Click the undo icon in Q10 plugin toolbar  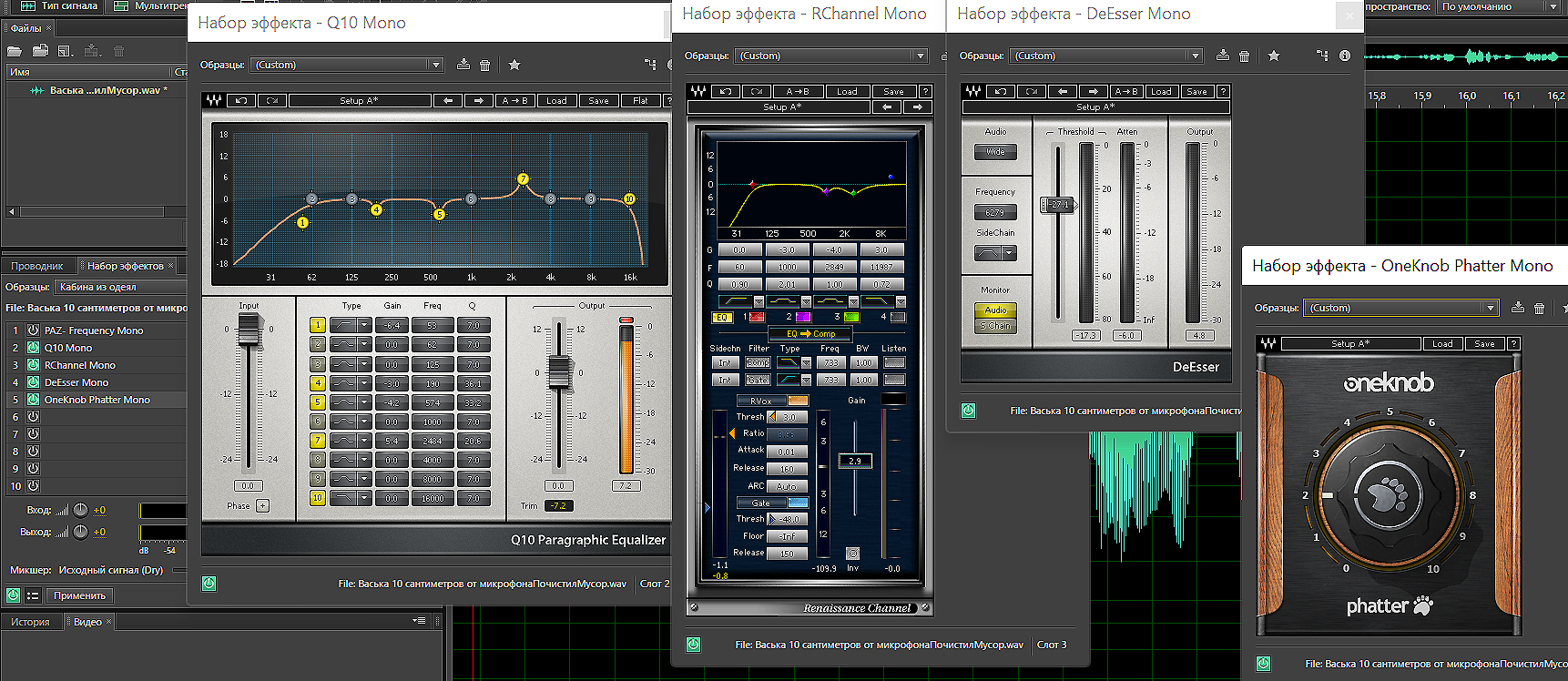[241, 100]
